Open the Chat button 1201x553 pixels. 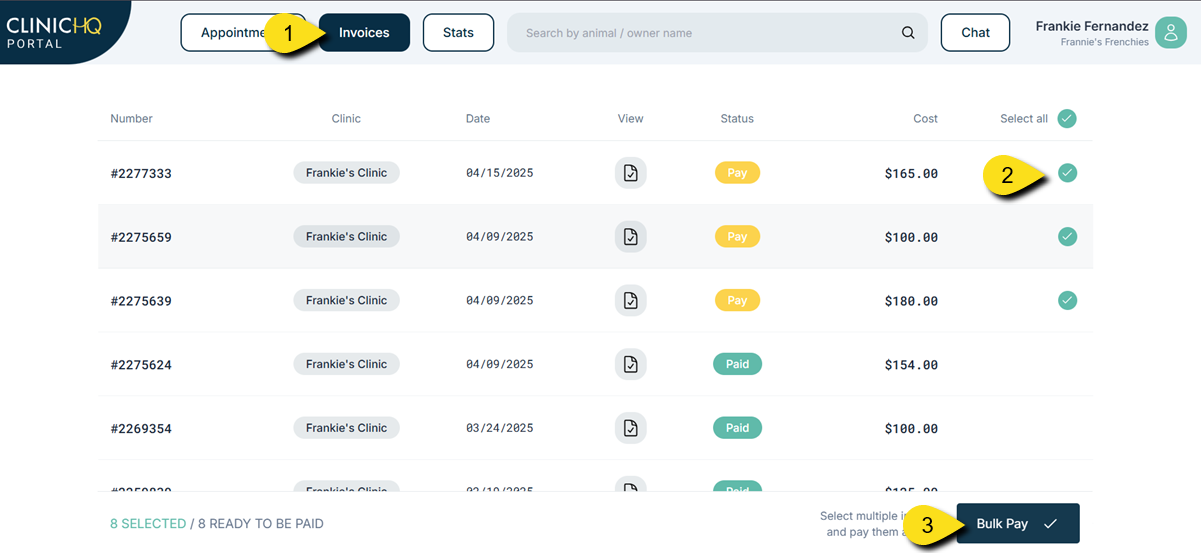pyautogui.click(x=975, y=33)
